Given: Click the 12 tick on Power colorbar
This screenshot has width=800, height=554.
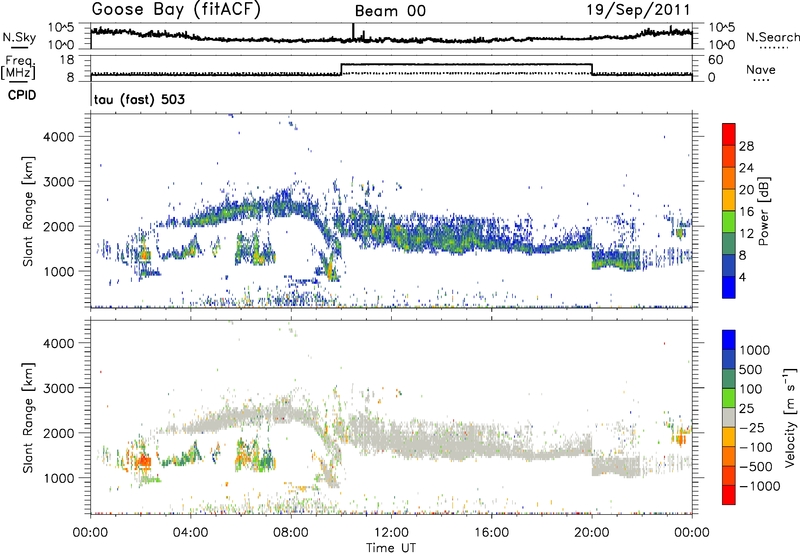Looking at the screenshot, I should click(746, 234).
